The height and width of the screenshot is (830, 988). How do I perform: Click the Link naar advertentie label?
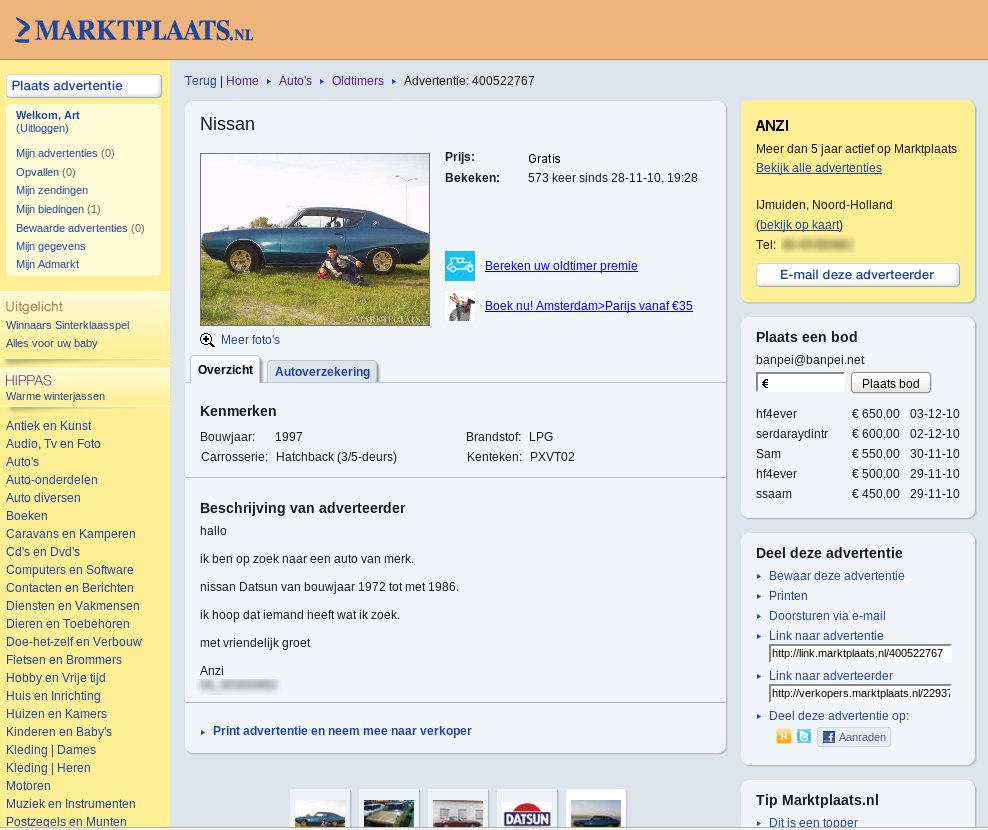click(826, 637)
